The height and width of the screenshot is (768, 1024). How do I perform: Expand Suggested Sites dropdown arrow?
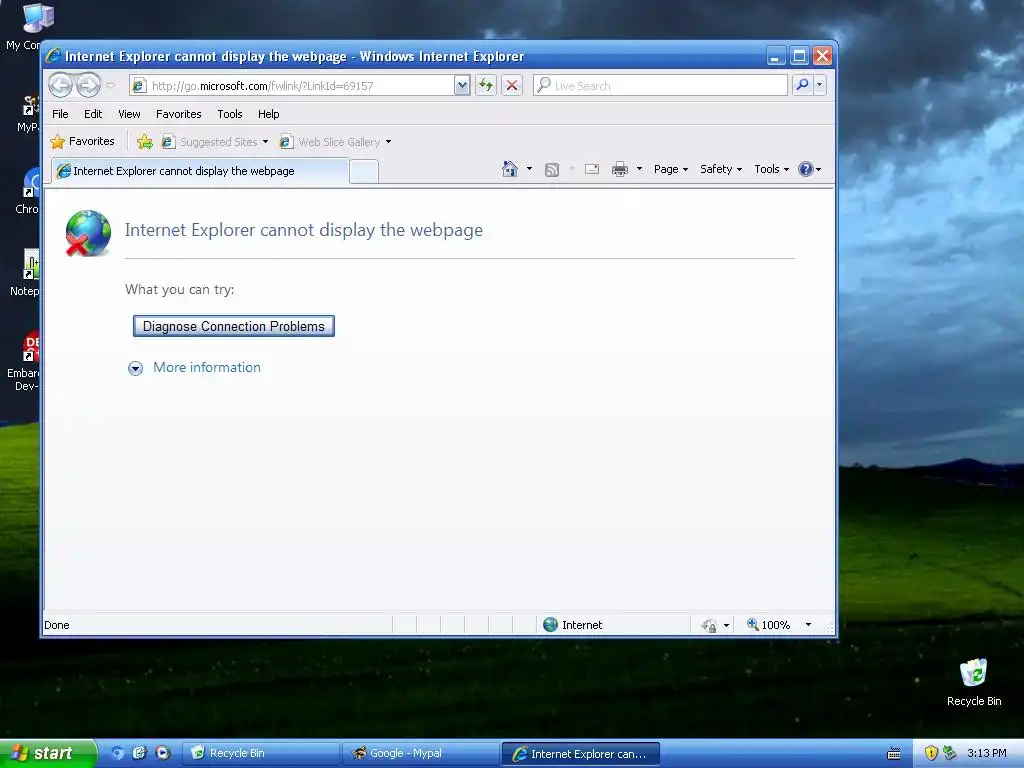(265, 142)
